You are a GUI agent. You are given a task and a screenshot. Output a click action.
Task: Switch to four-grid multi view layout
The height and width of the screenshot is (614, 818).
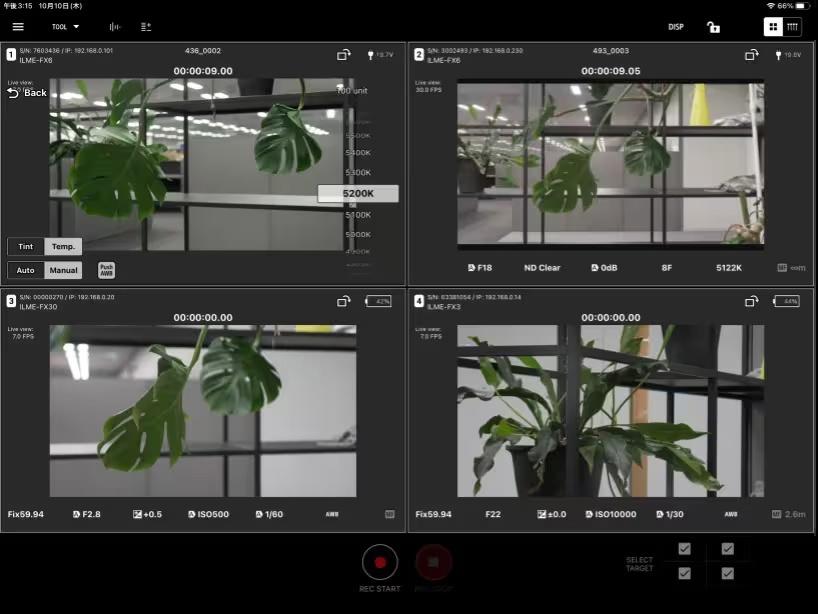773,27
